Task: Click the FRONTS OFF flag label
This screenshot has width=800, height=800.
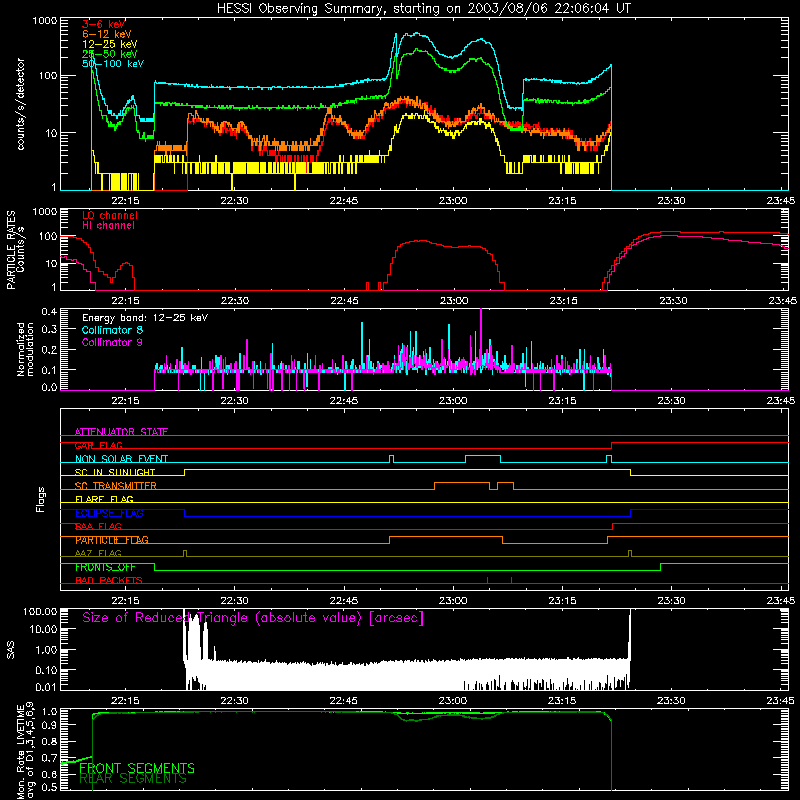Action: pyautogui.click(x=105, y=567)
